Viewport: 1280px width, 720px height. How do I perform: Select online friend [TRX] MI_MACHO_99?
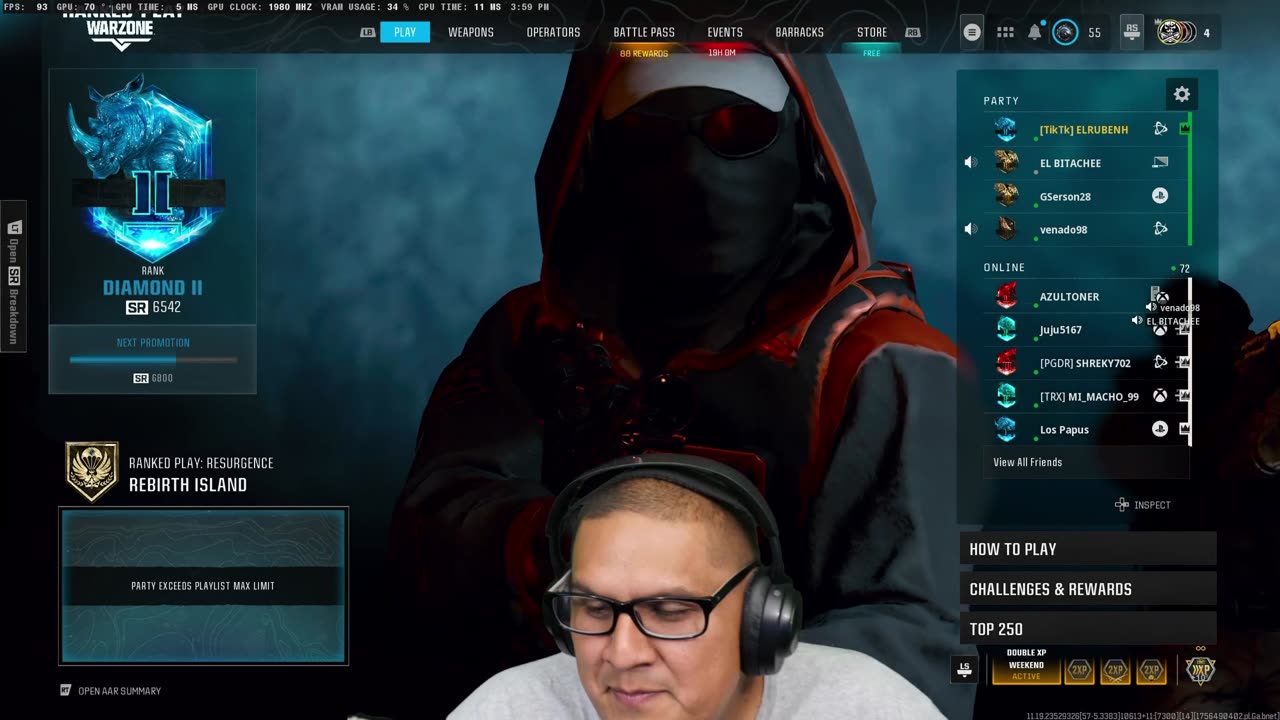(1087, 396)
